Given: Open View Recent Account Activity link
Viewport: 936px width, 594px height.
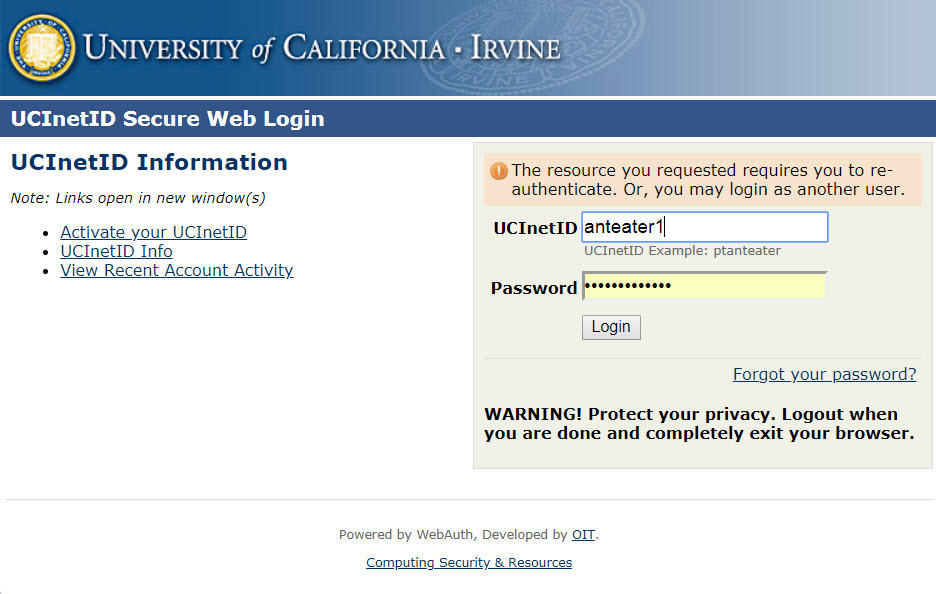Looking at the screenshot, I should click(177, 270).
